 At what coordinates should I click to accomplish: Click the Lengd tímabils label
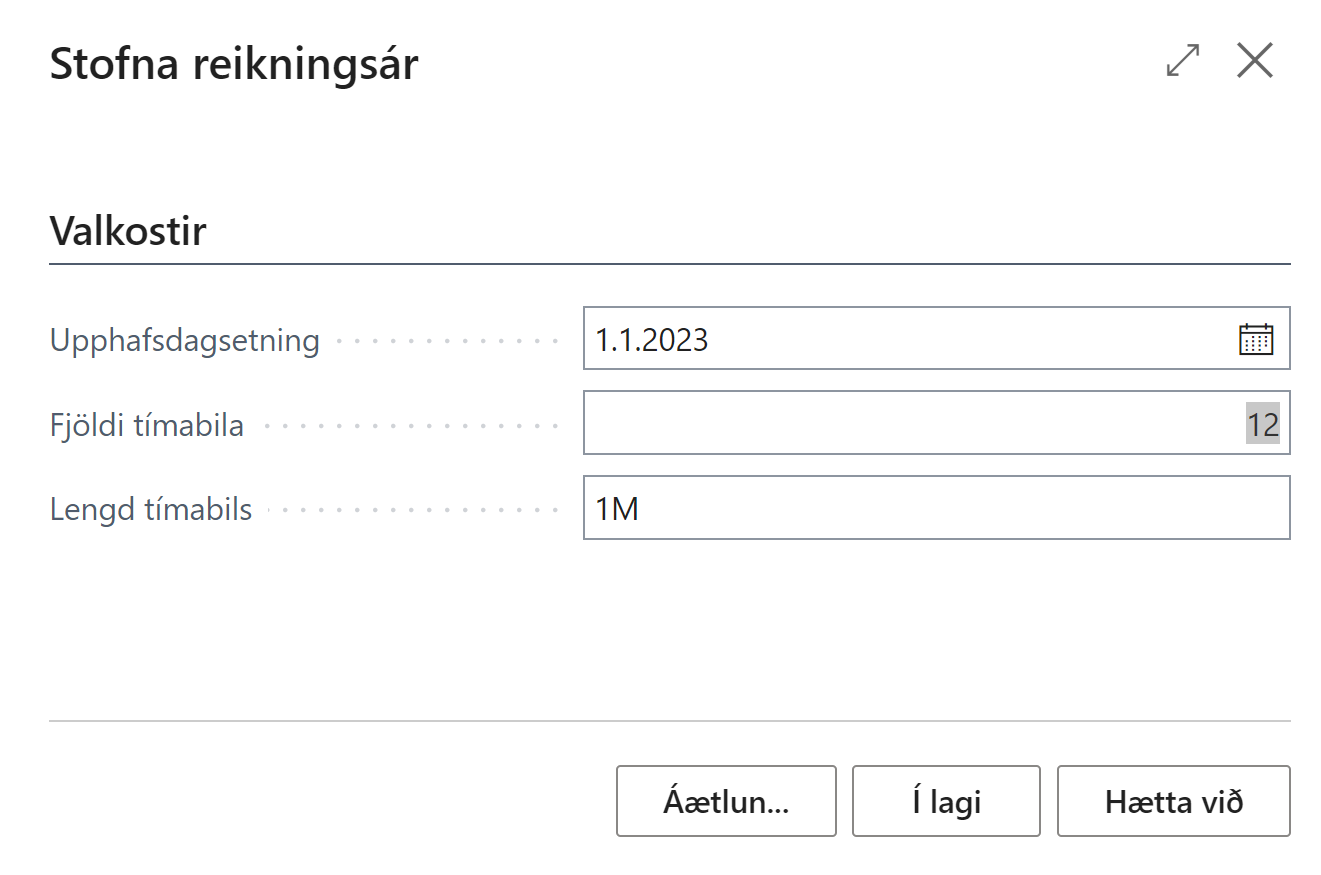click(151, 510)
